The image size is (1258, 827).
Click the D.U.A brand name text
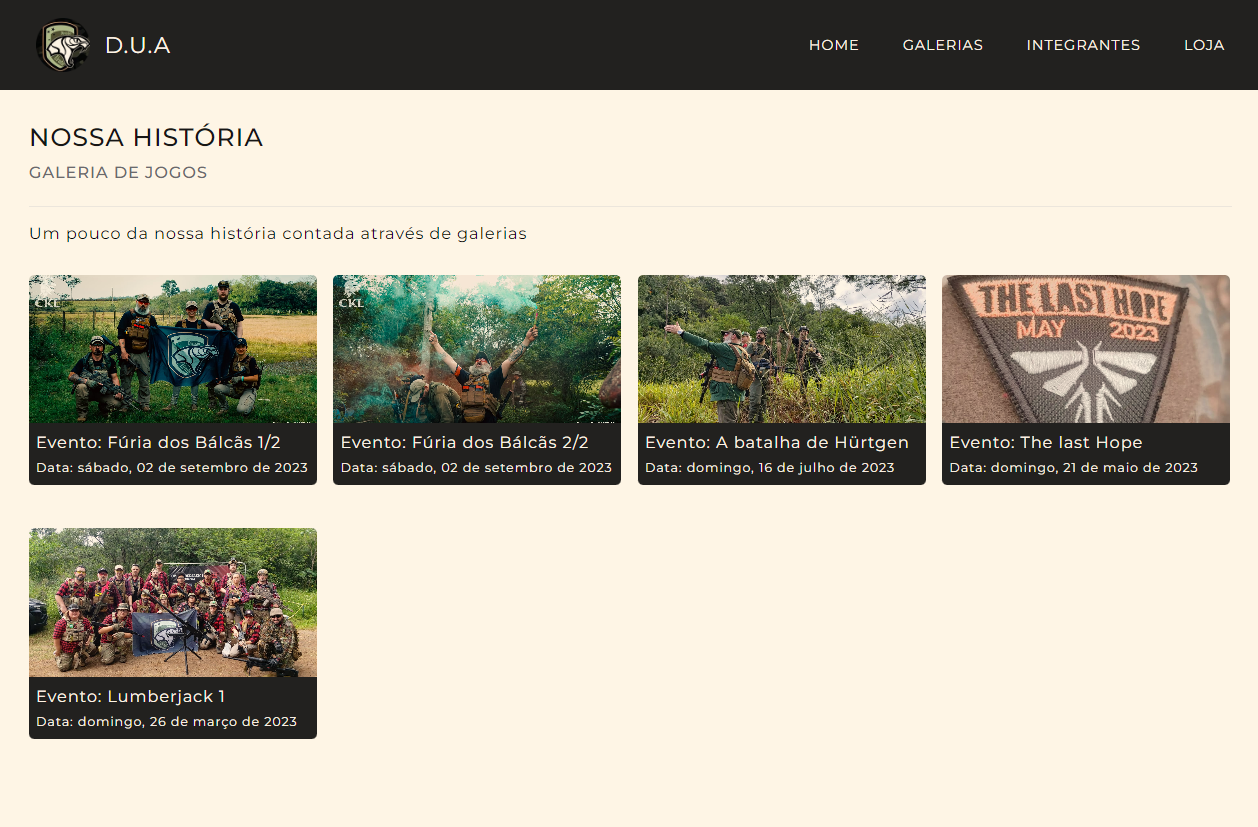pyautogui.click(x=138, y=46)
